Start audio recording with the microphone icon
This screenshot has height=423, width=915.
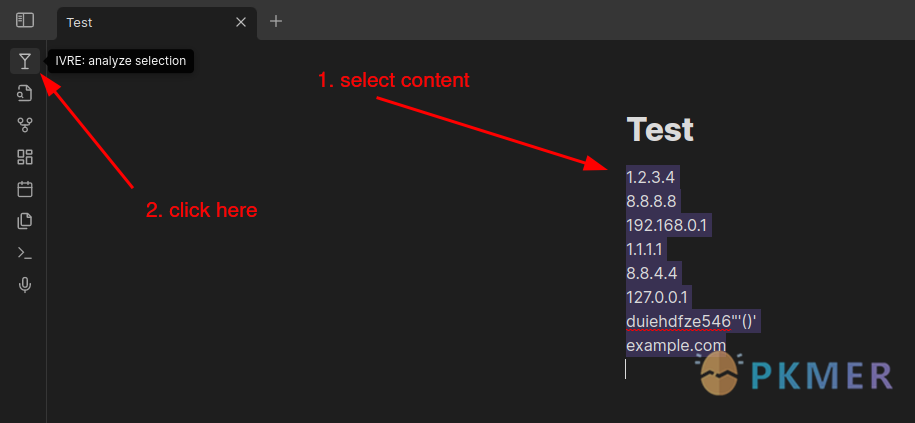tap(25, 285)
